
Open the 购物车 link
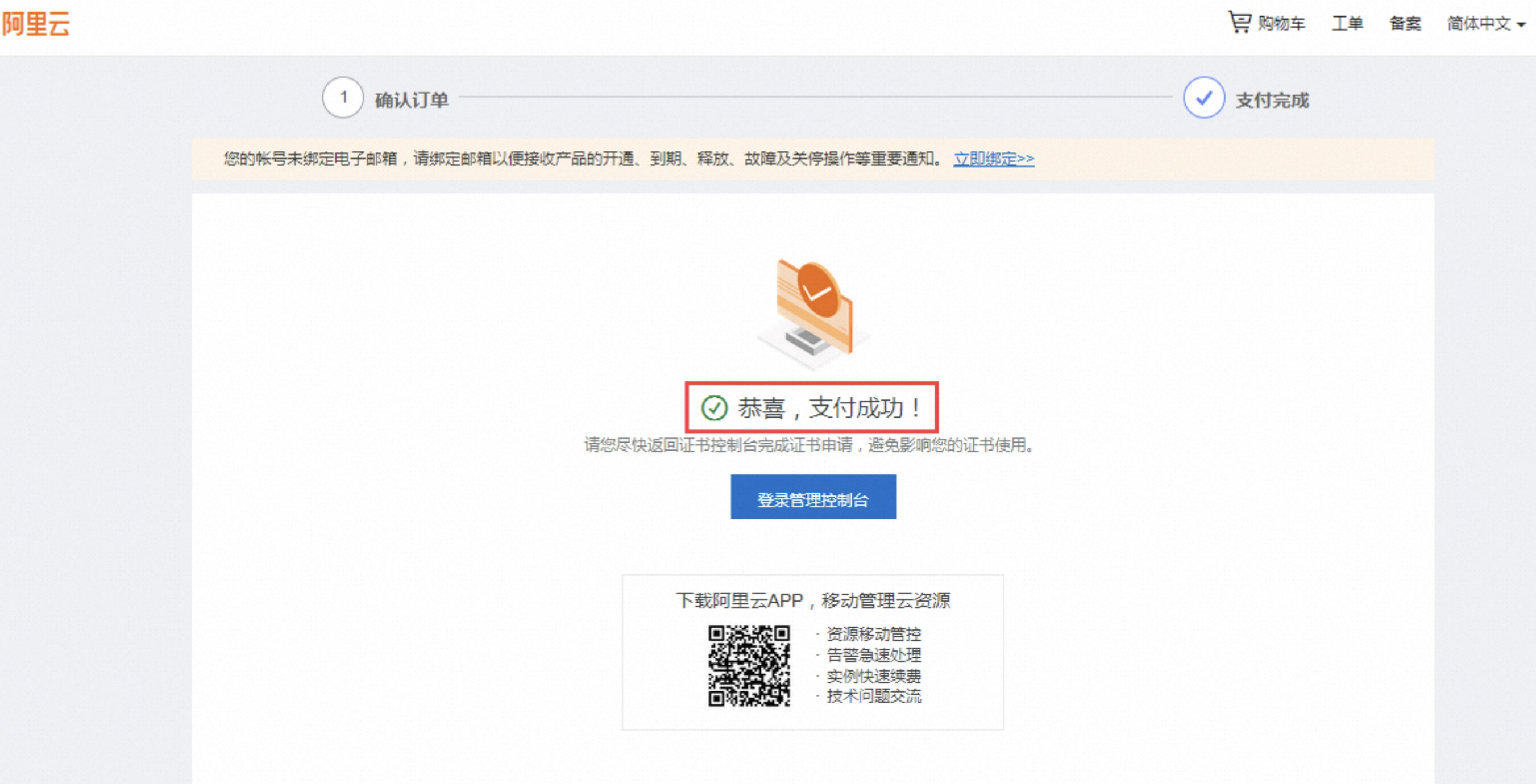coord(1281,23)
